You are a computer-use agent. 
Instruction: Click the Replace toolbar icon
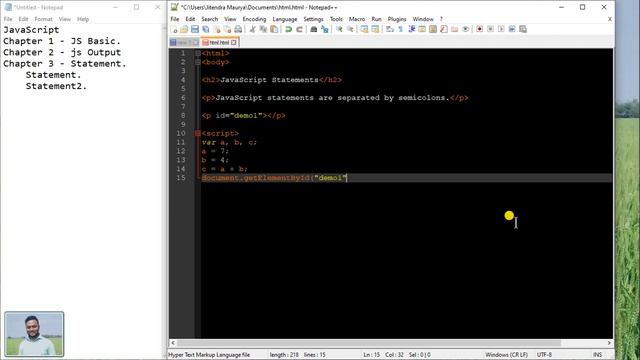click(325, 29)
